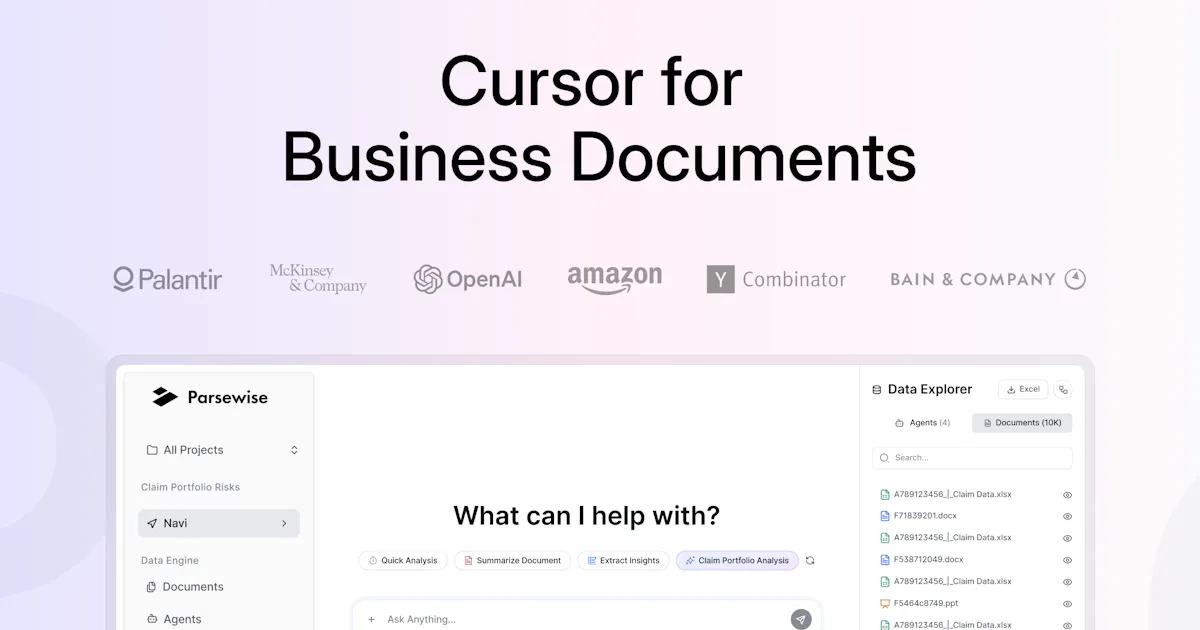Focus the Data Explorer Search field
Screen dimensions: 1200x630
[x=972, y=458]
